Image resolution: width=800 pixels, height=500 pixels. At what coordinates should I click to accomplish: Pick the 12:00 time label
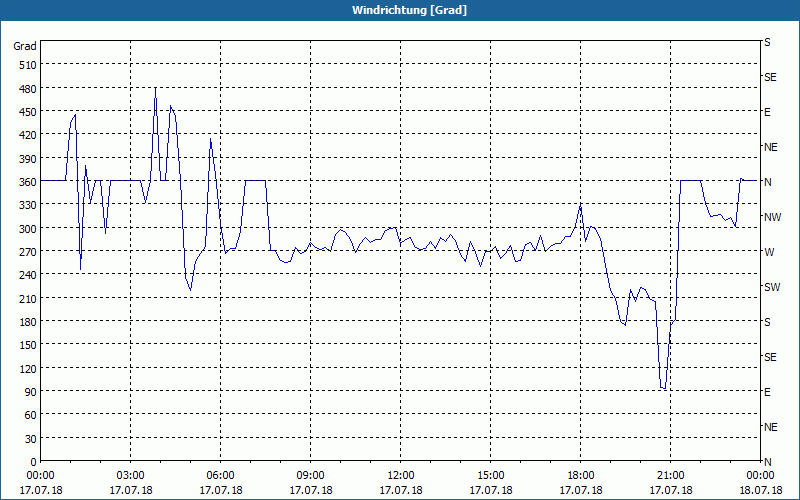401,476
